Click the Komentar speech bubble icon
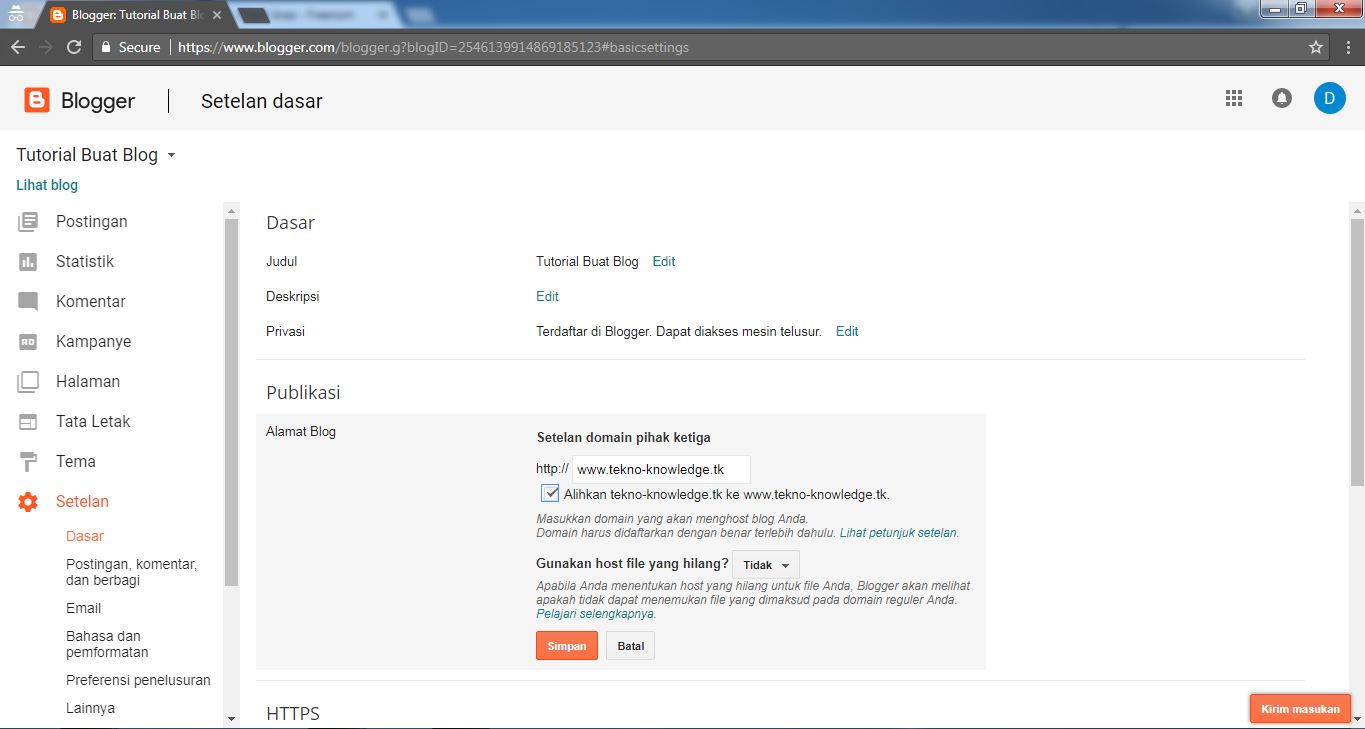This screenshot has width=1365, height=729. (x=28, y=301)
